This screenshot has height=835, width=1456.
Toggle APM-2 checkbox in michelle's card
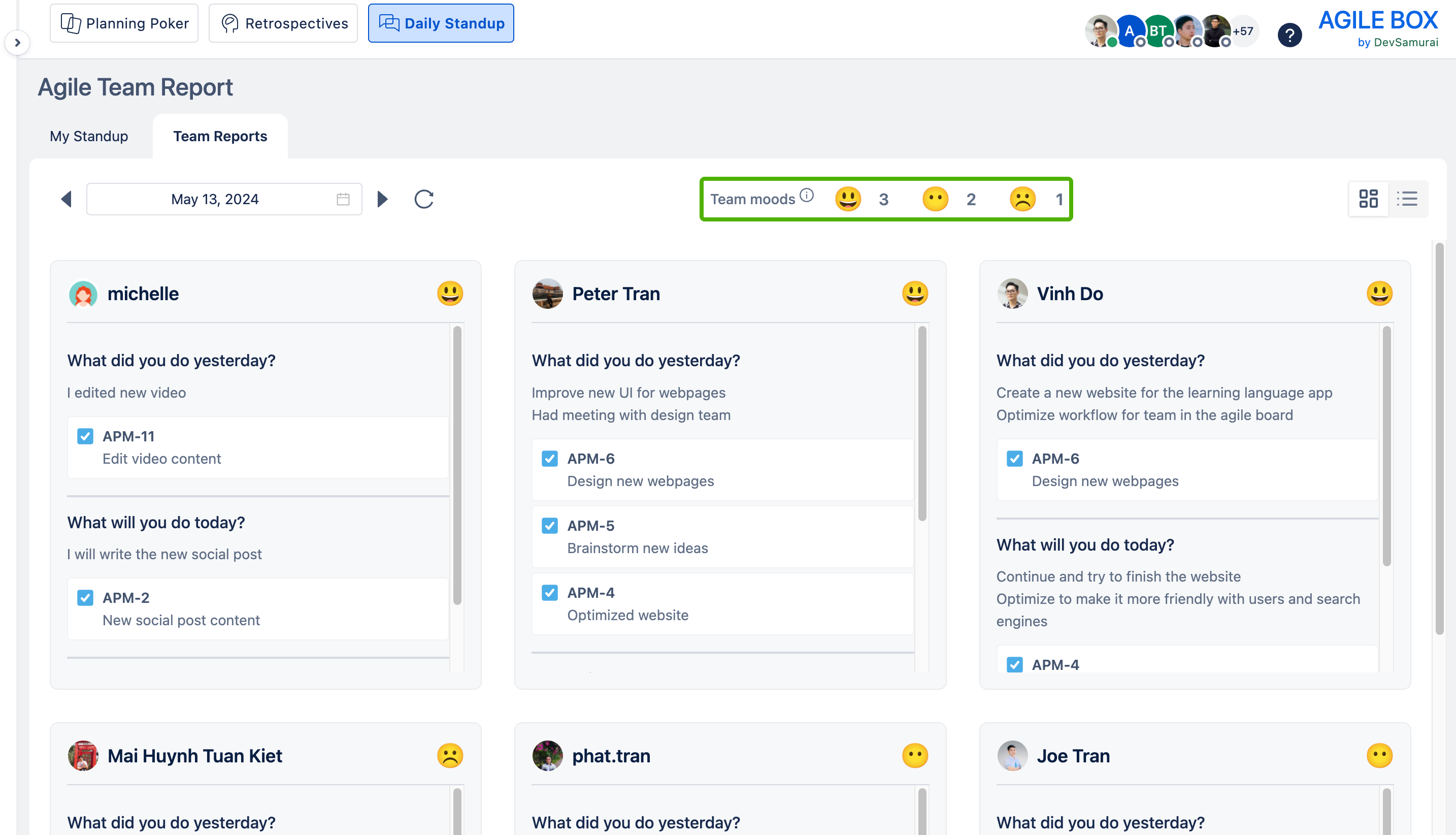pyautogui.click(x=85, y=598)
